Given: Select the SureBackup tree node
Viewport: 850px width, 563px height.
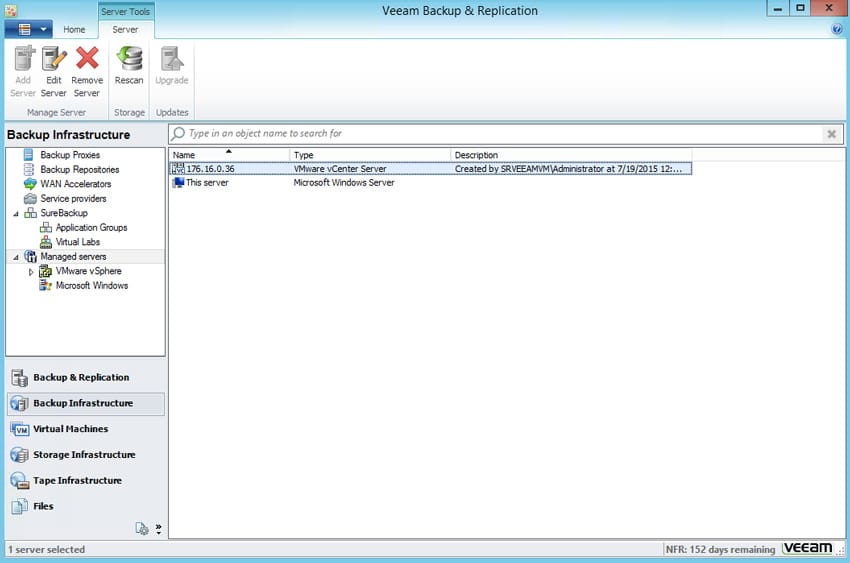Looking at the screenshot, I should [x=63, y=213].
